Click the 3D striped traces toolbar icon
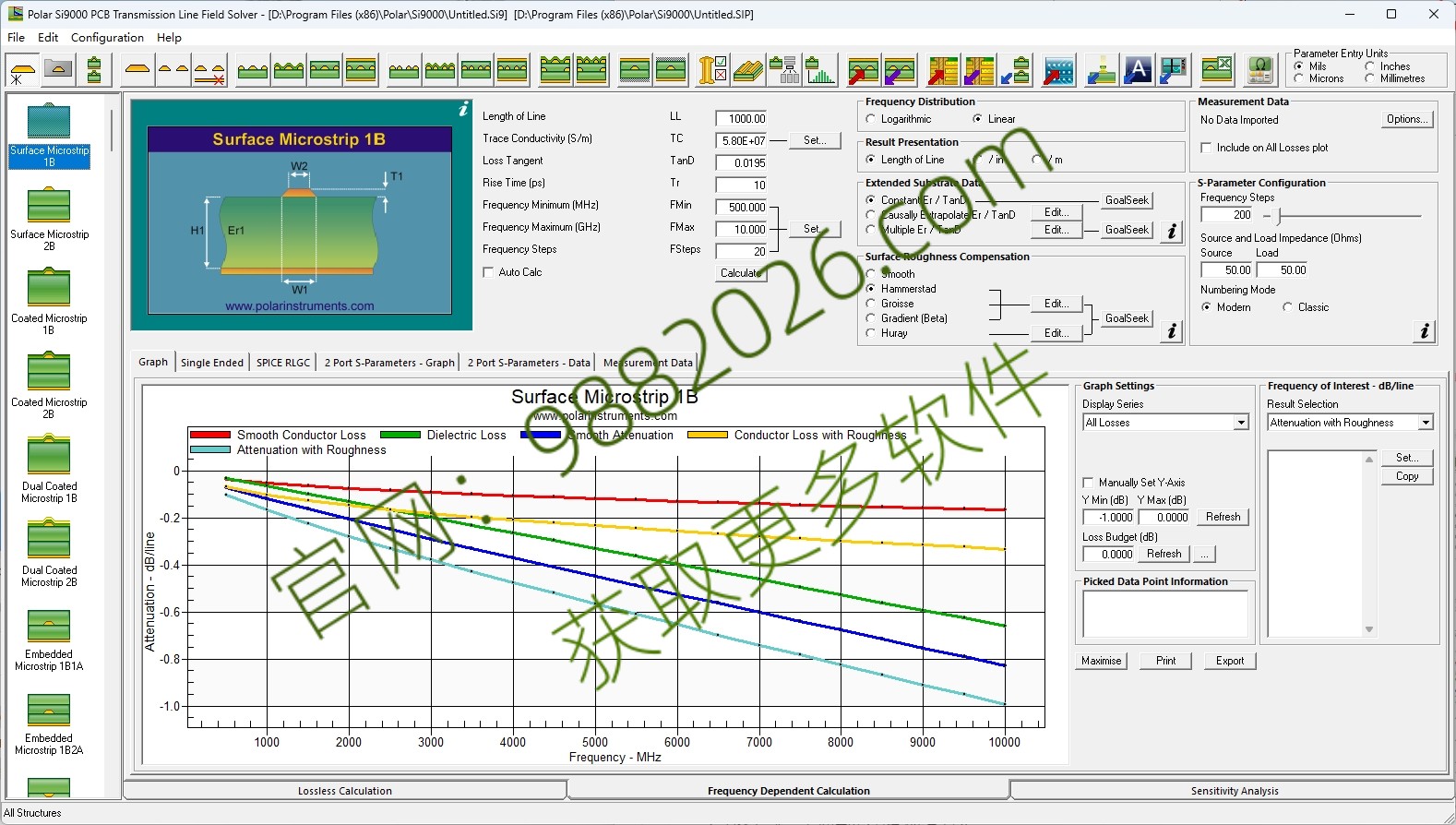Screen dimensions: 1456x825 (x=748, y=71)
